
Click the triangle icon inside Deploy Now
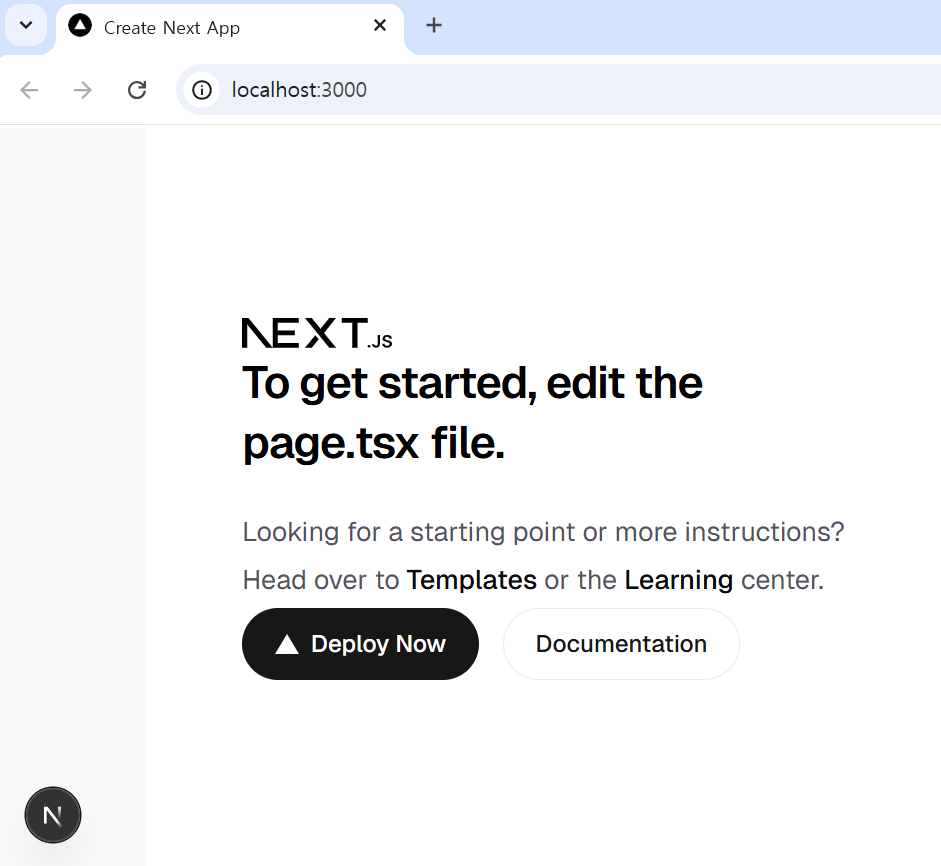click(x=287, y=644)
